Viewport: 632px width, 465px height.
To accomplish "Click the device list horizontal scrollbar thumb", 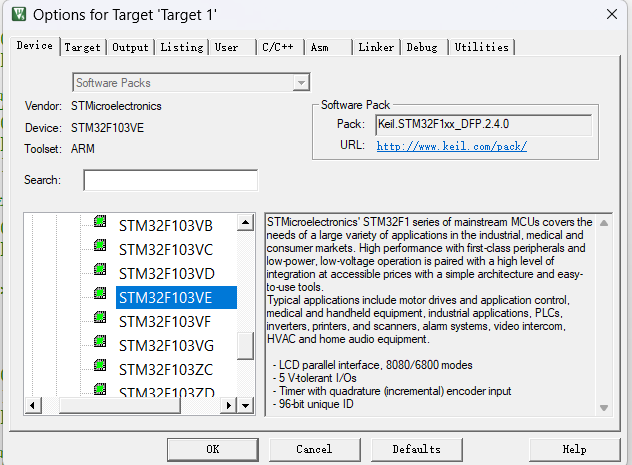I will click(x=120, y=405).
